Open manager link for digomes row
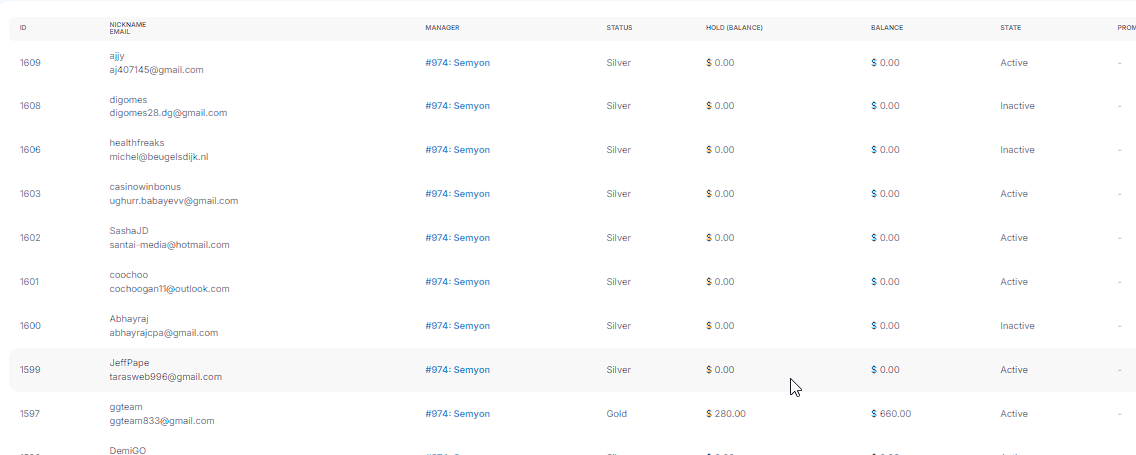This screenshot has height=455, width=1136. 457,106
